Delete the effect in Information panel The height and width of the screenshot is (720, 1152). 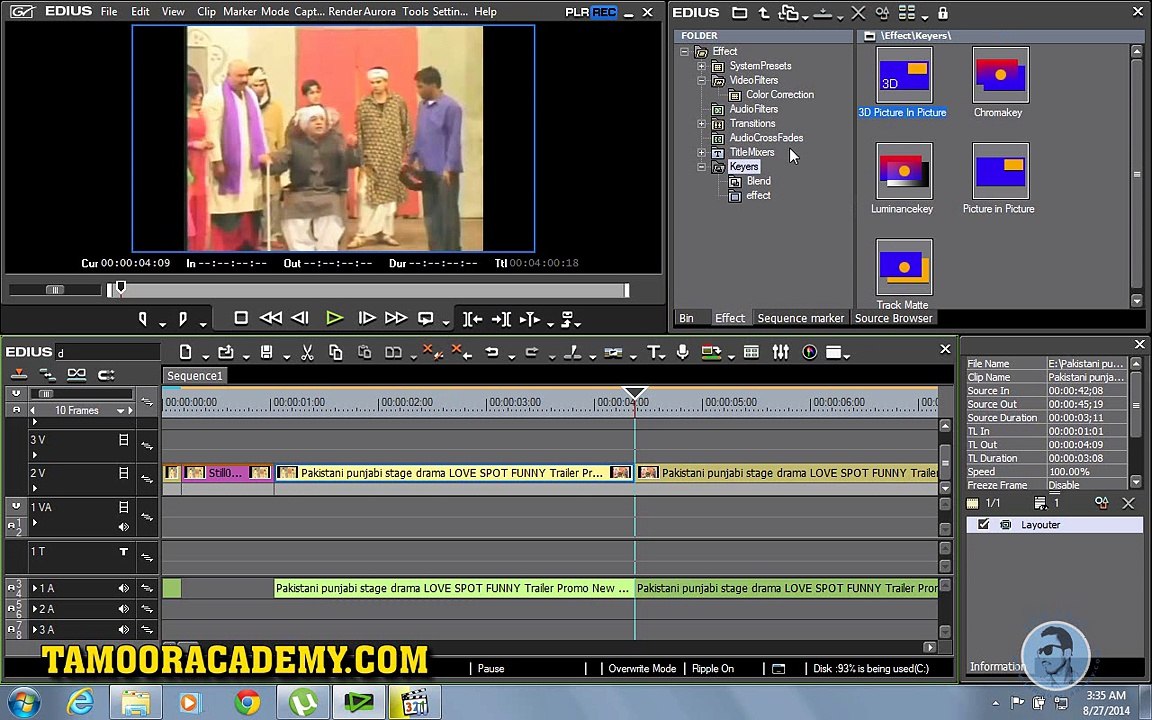[1128, 503]
